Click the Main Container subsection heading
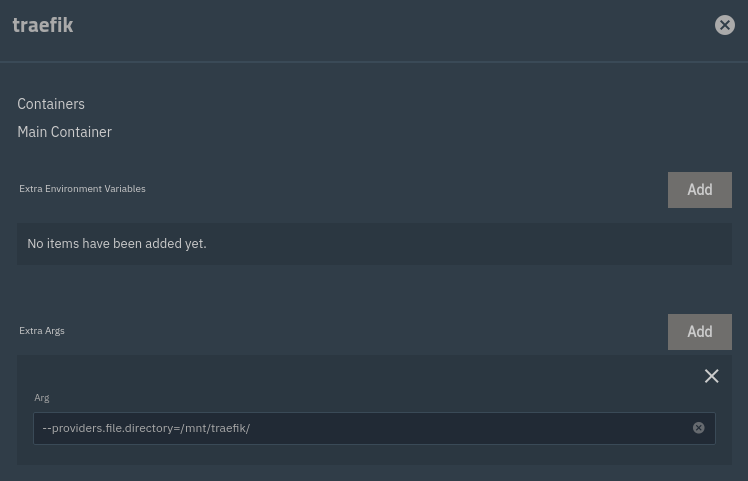This screenshot has height=481, width=748. [64, 132]
